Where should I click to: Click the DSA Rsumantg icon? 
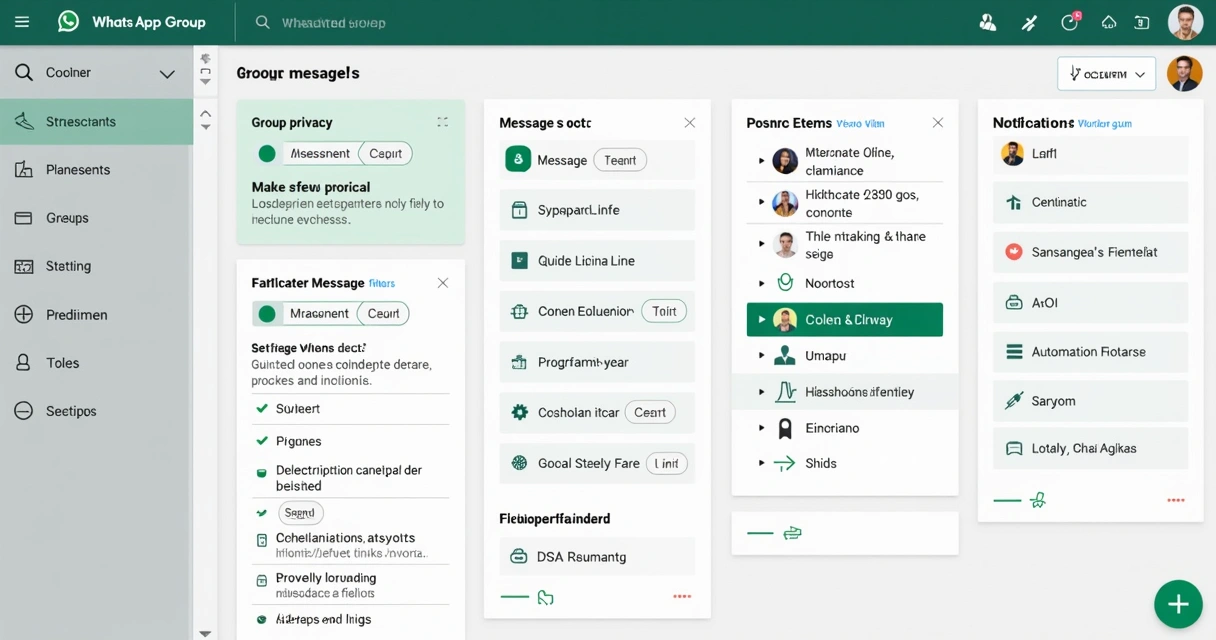(x=519, y=557)
